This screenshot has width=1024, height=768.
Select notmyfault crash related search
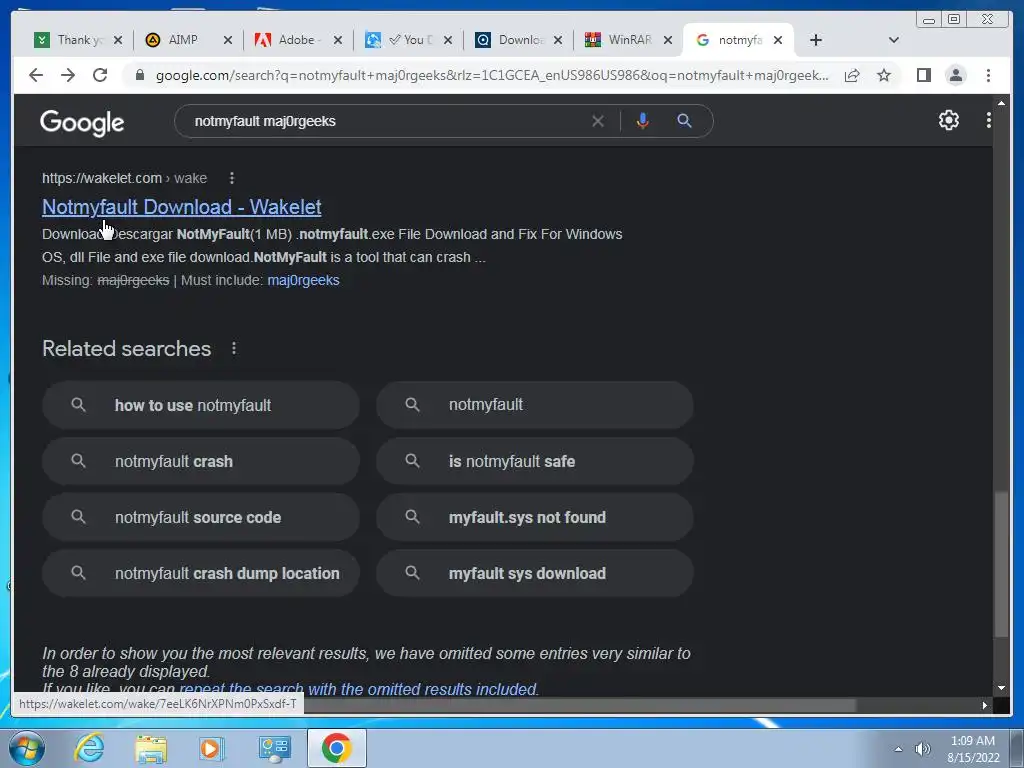coord(200,461)
